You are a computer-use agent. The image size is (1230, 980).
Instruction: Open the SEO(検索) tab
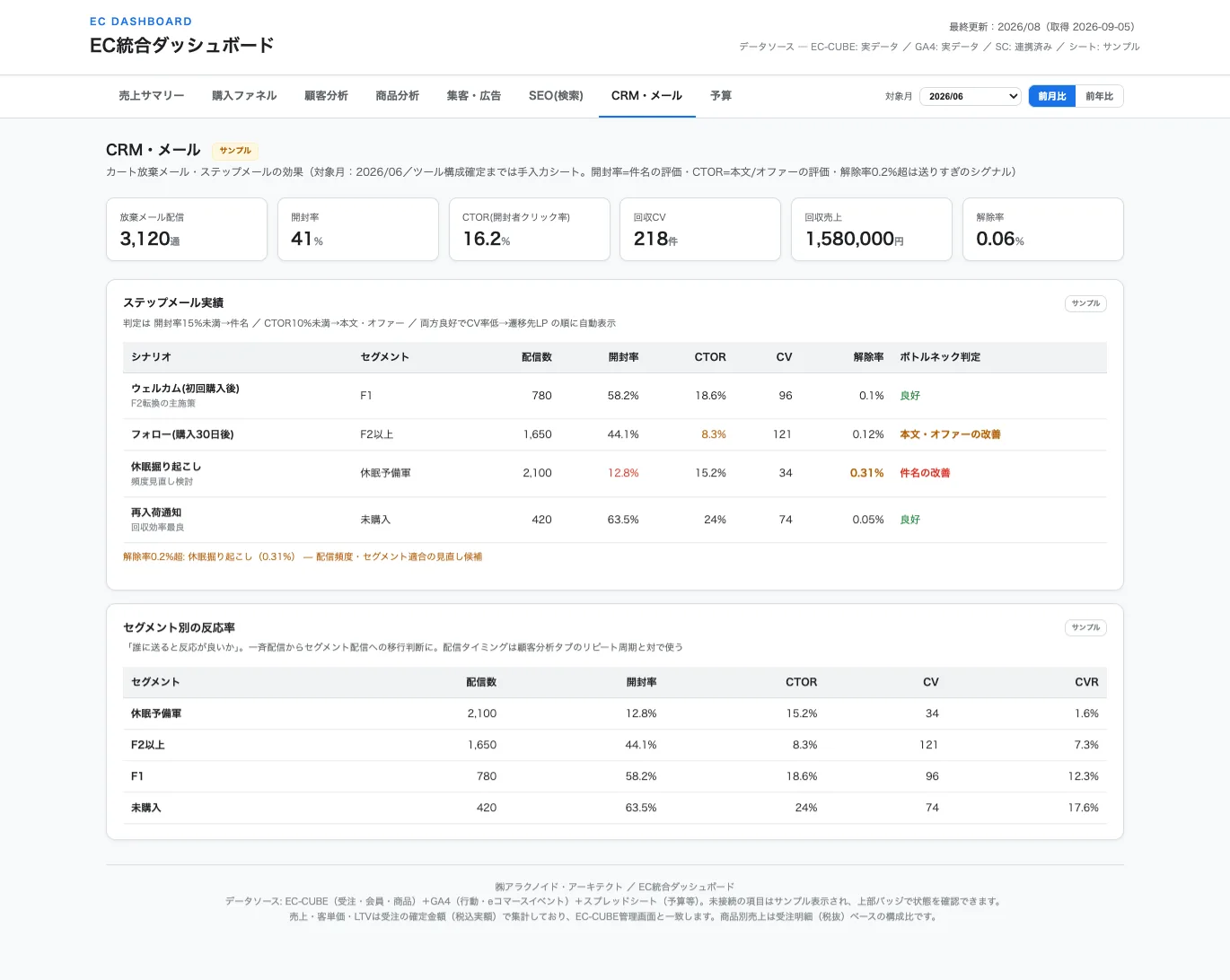(556, 96)
